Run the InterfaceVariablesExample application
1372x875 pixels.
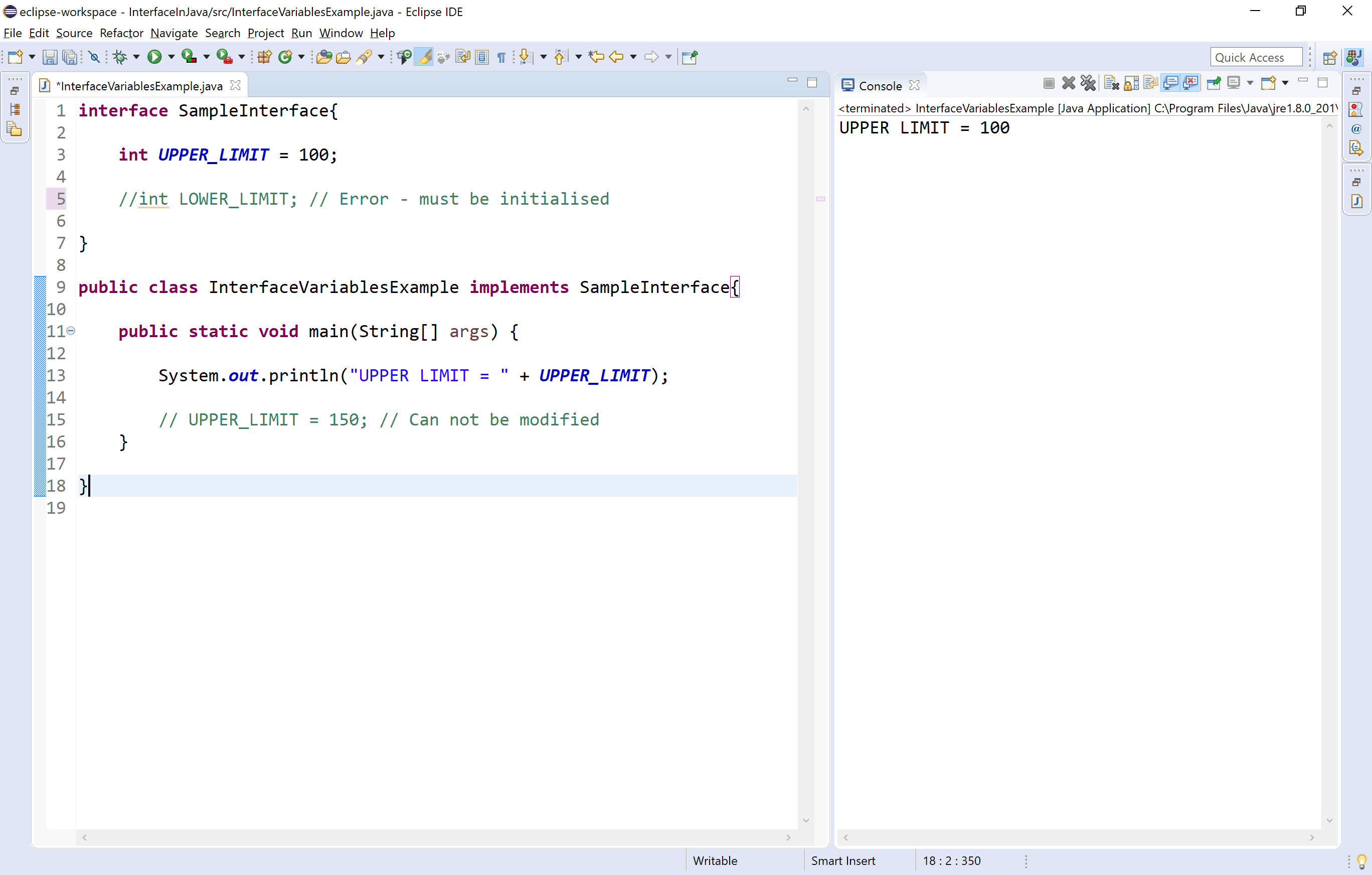[156, 56]
